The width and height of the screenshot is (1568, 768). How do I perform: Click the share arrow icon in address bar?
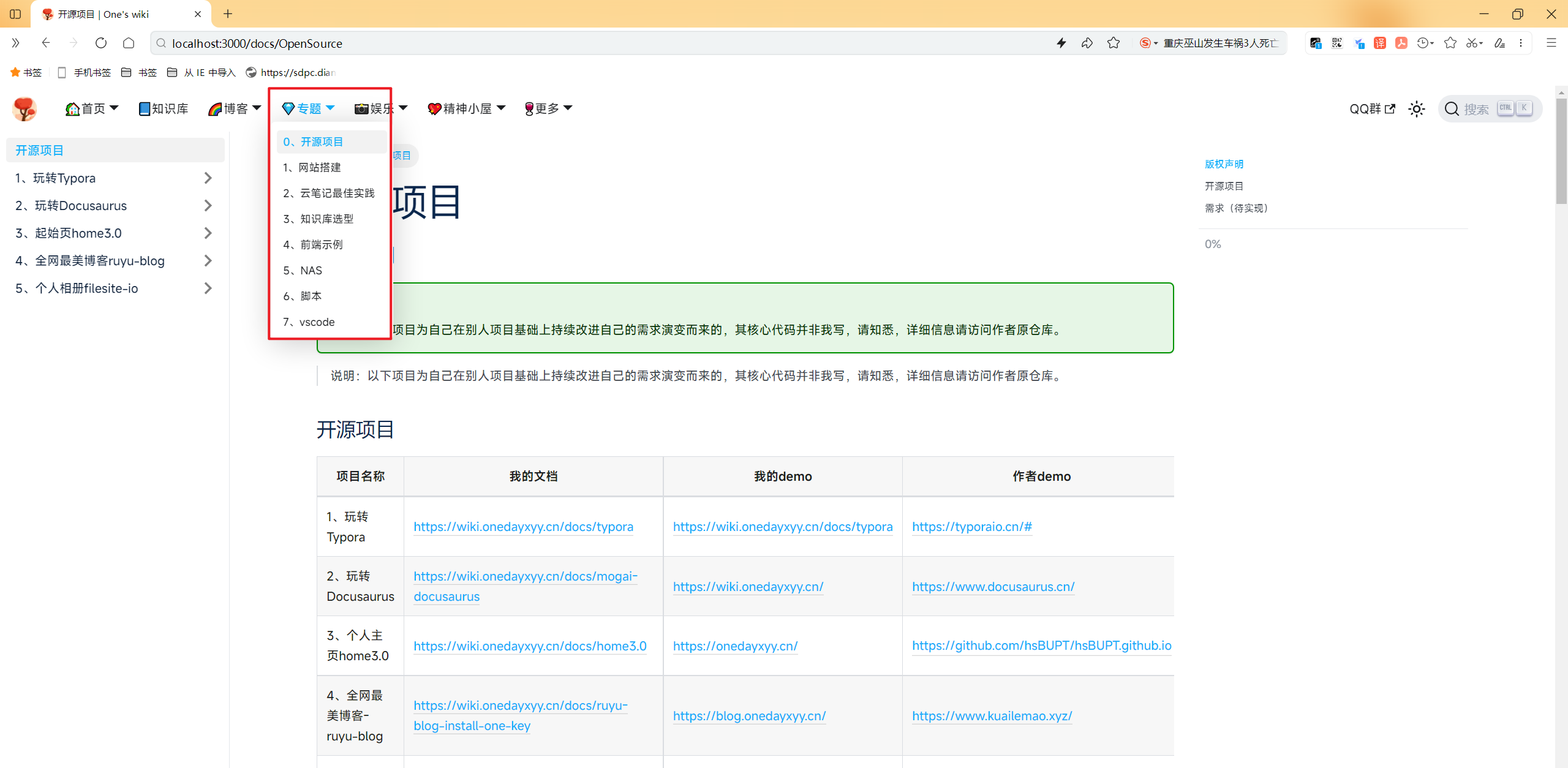(1087, 43)
